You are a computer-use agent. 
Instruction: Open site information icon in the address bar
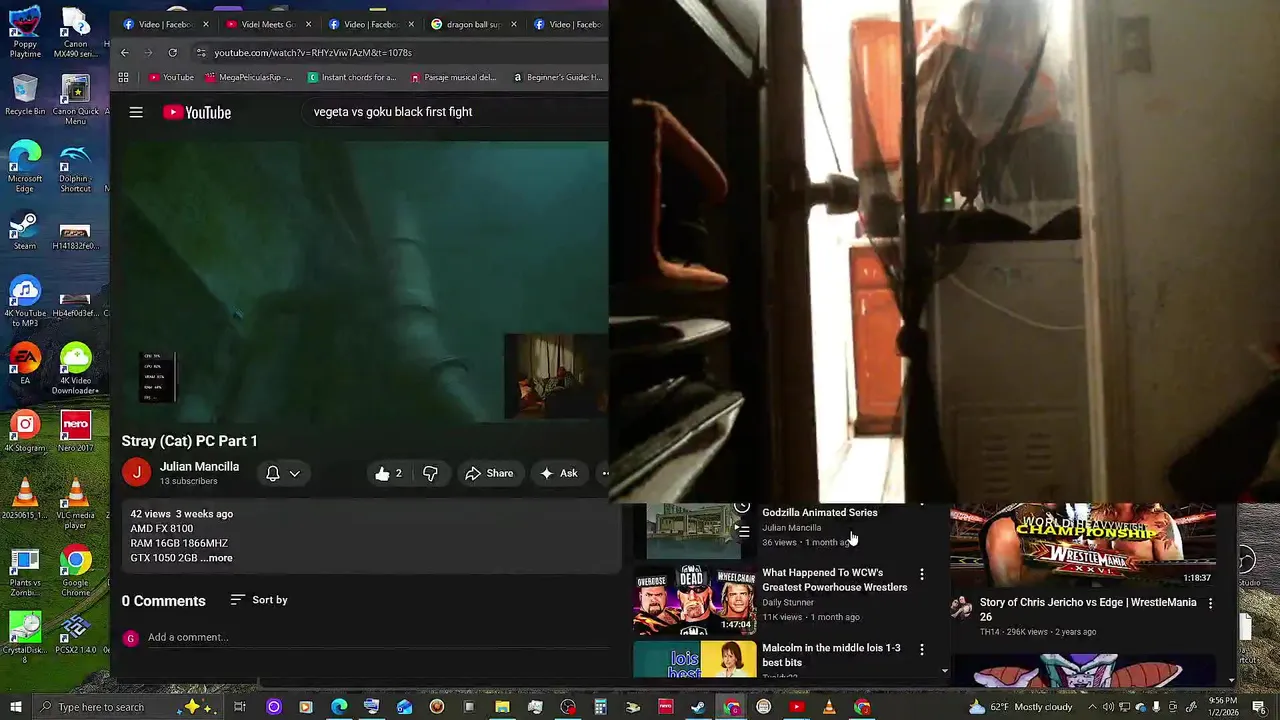[201, 52]
